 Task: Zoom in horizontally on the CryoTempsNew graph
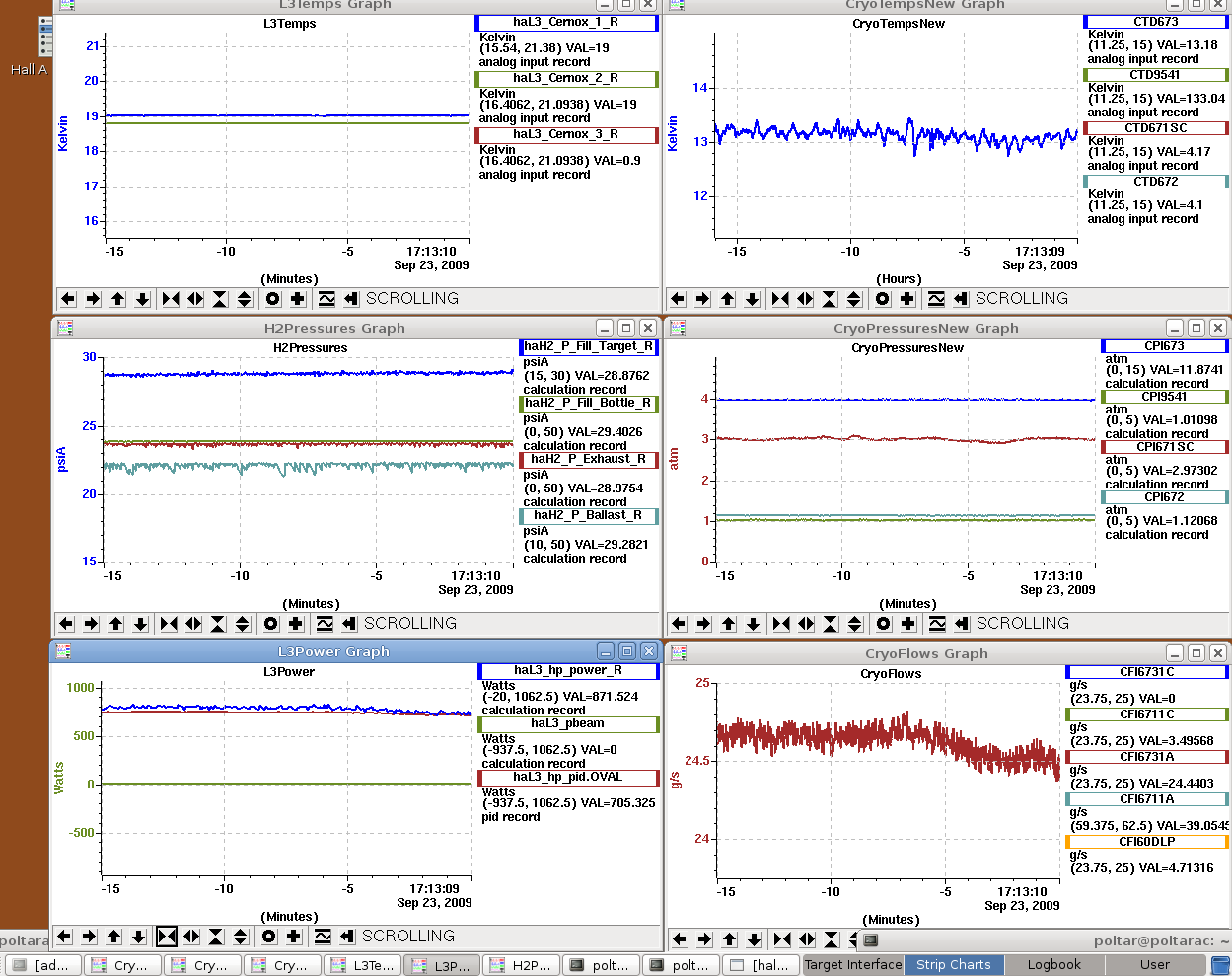[x=780, y=299]
